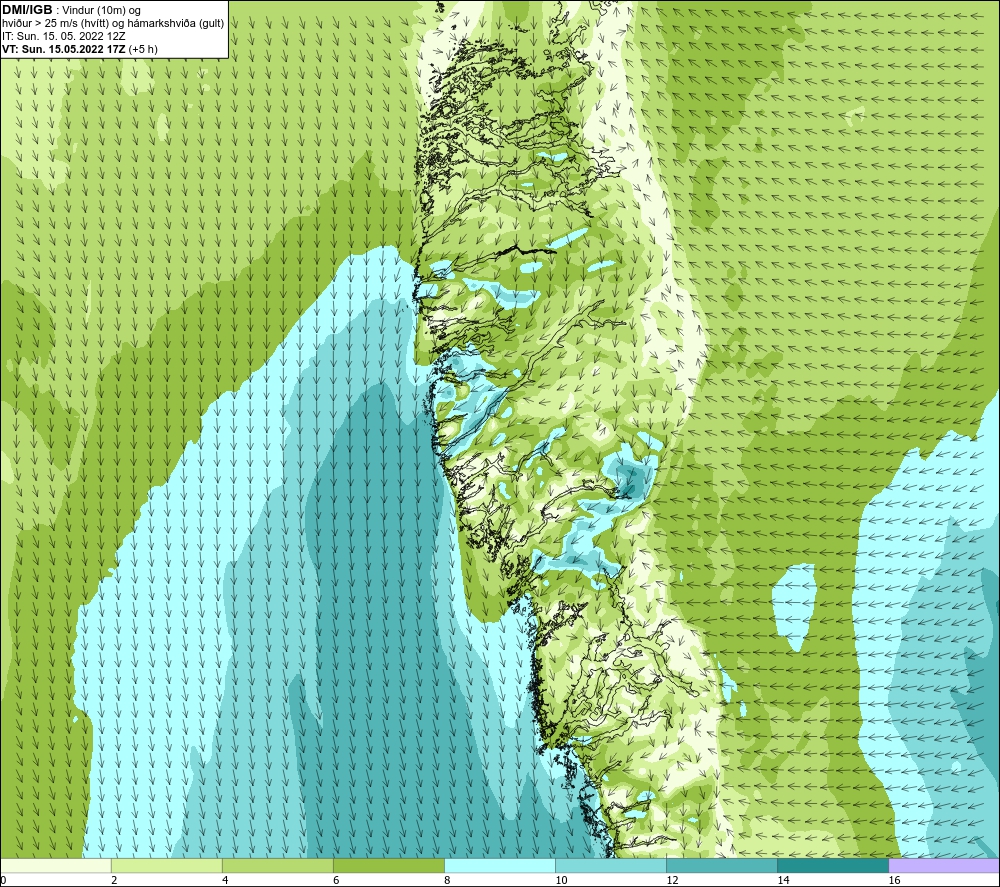The height and width of the screenshot is (887, 1000).
Task: Click scale label '6'
Action: 336,880
